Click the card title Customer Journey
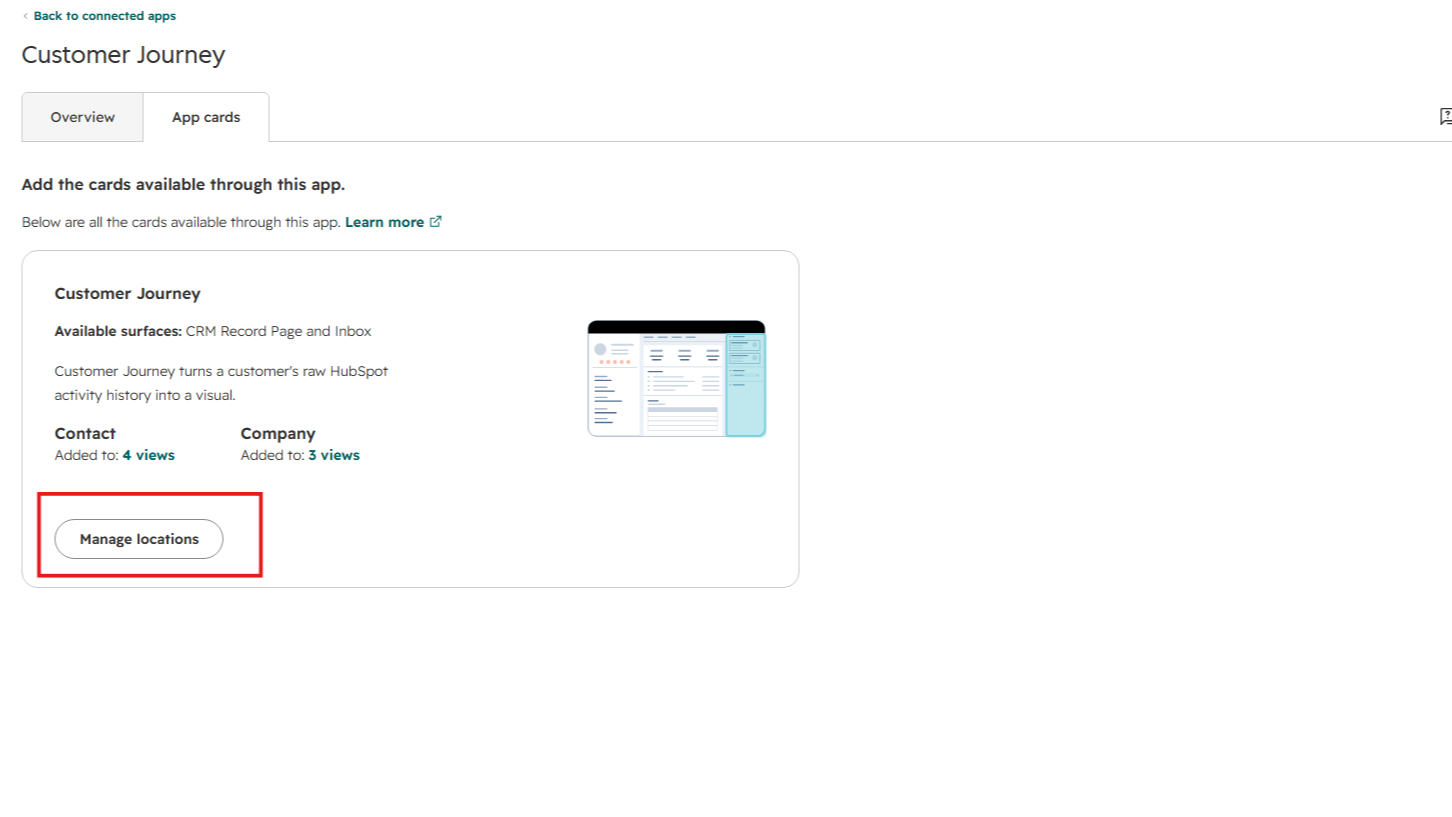Viewport: 1452px width, 817px height. [x=127, y=294]
